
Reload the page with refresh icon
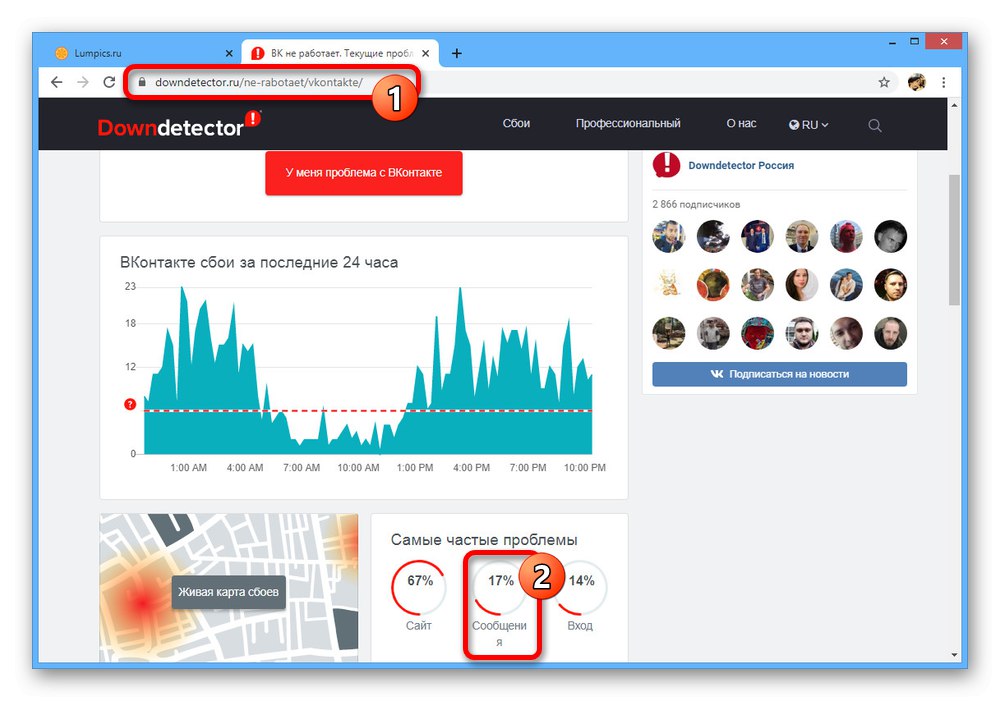pos(109,82)
